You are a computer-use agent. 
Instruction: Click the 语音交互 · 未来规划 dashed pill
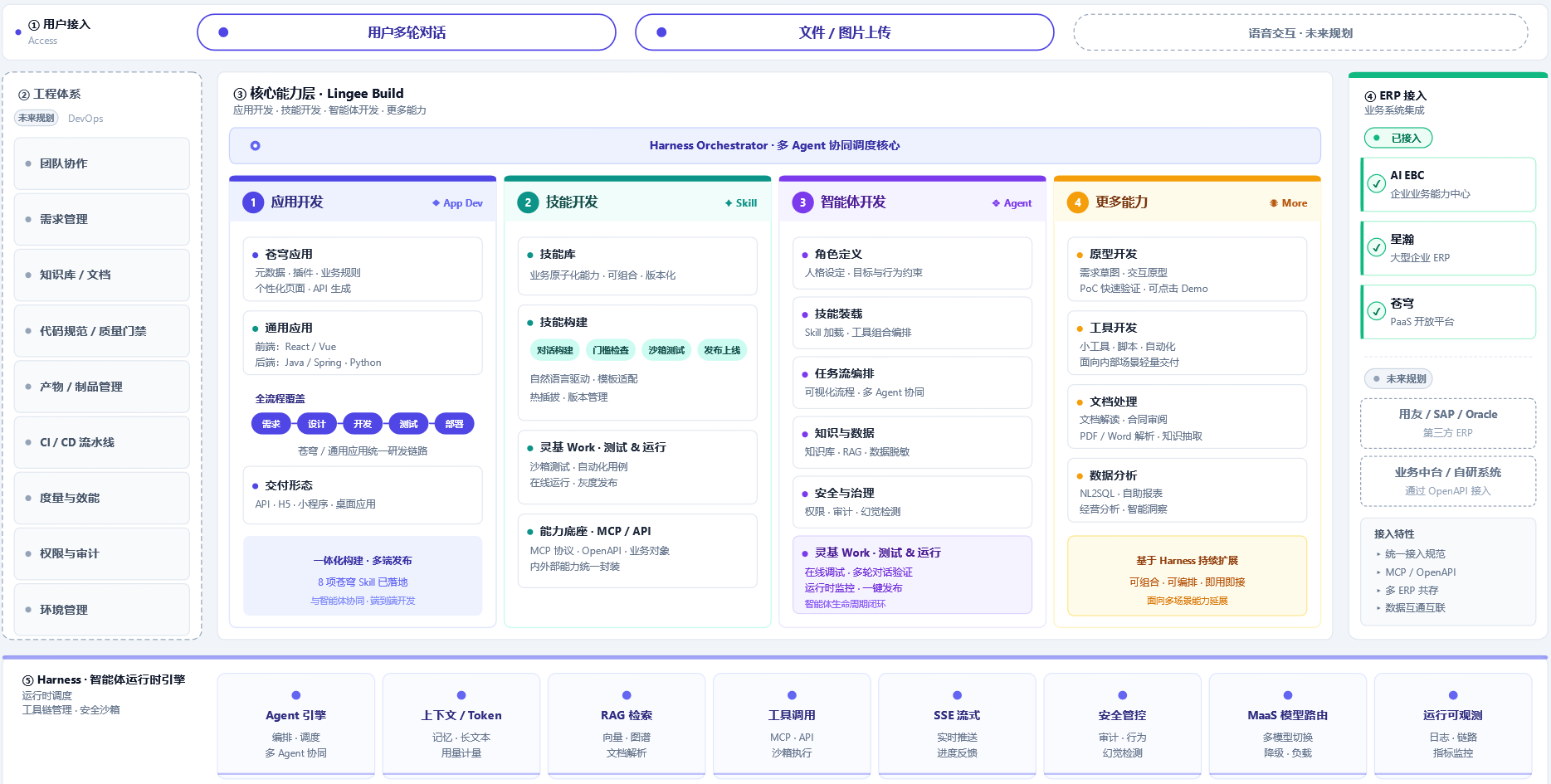tap(1300, 33)
